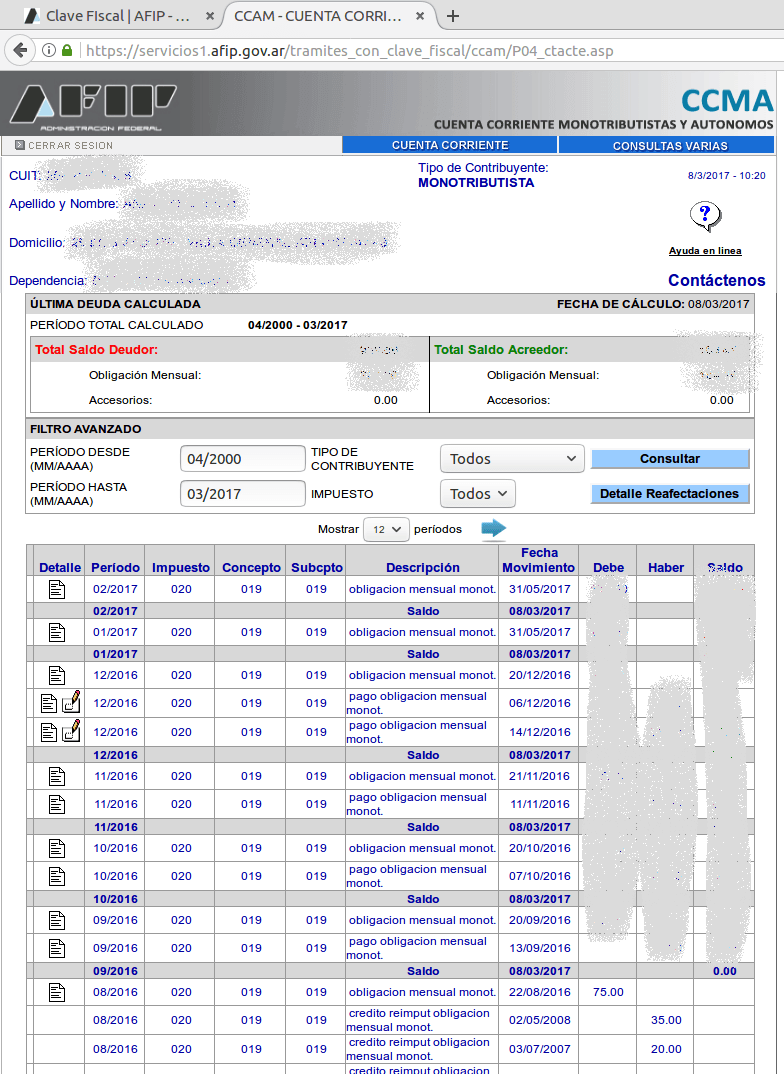Image resolution: width=784 pixels, height=1074 pixels.
Task: Close the Clave Fiscal AFIP tab
Action: click(210, 16)
